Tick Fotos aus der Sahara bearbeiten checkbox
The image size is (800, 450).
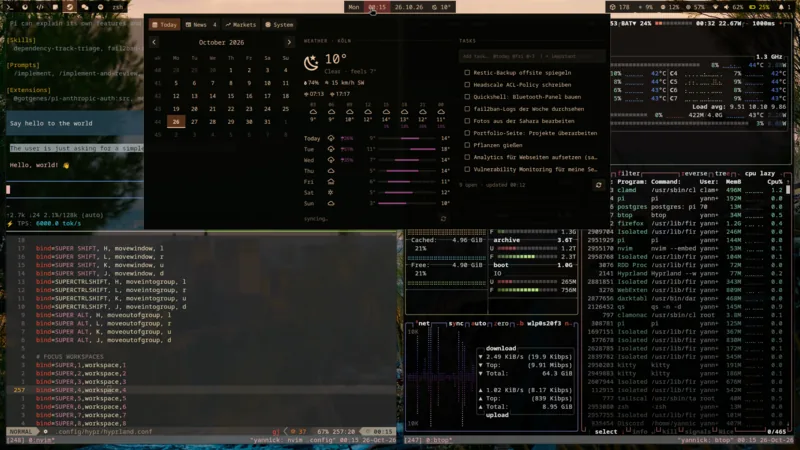(x=467, y=121)
